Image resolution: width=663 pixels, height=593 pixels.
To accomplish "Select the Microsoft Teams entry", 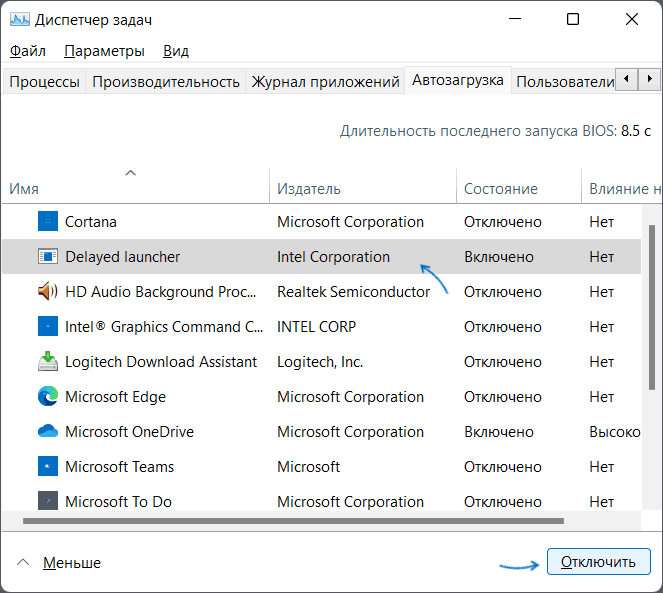I will (x=120, y=467).
